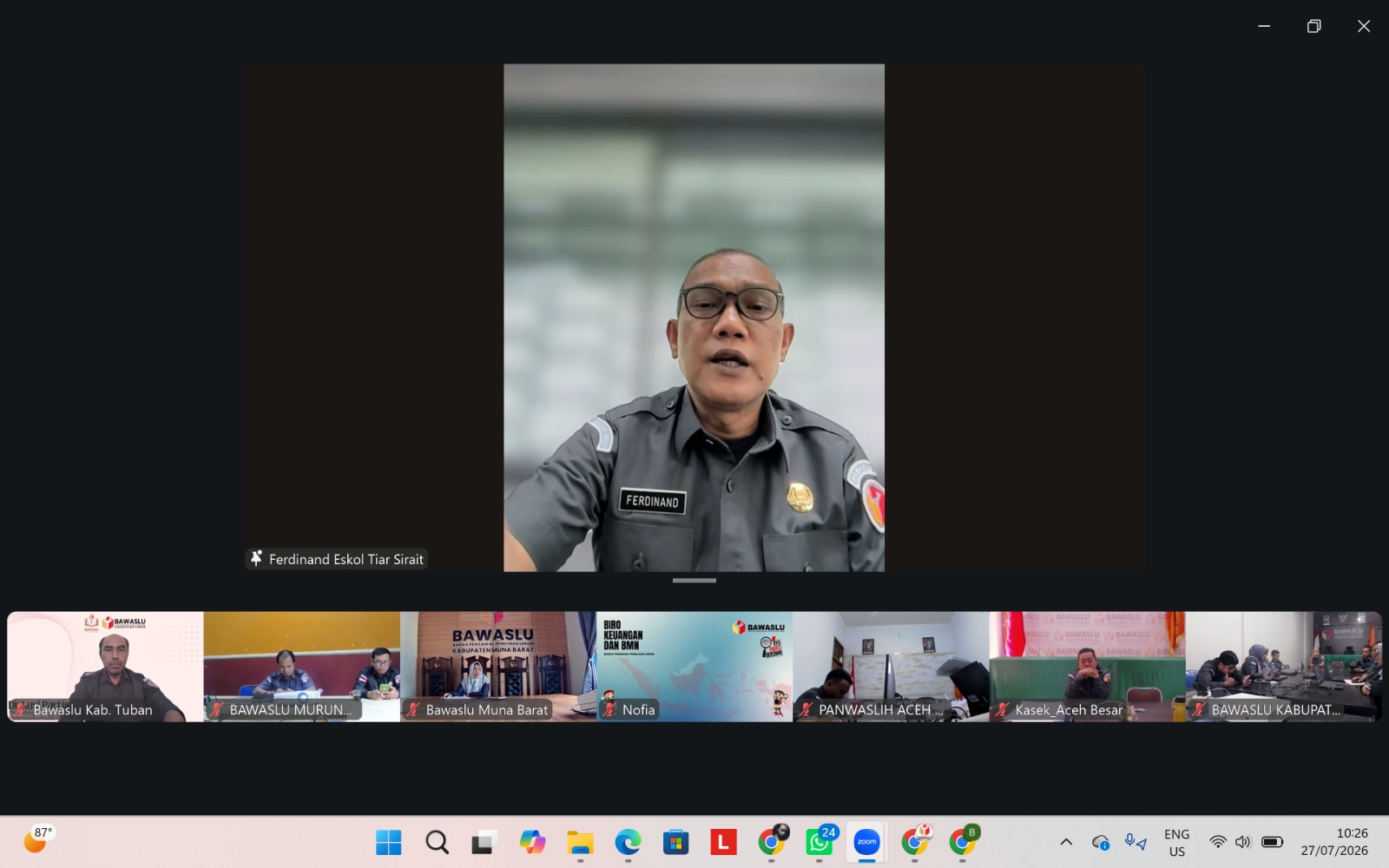Image resolution: width=1389 pixels, height=868 pixels.
Task: Click muted mic icon on BAWASLU KABUPAT...
Action: (1199, 710)
